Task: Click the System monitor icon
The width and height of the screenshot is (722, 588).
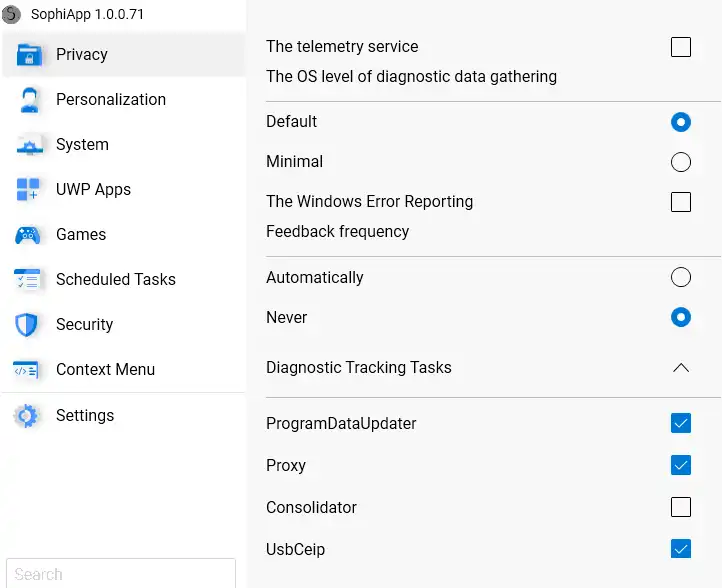Action: pyautogui.click(x=28, y=145)
